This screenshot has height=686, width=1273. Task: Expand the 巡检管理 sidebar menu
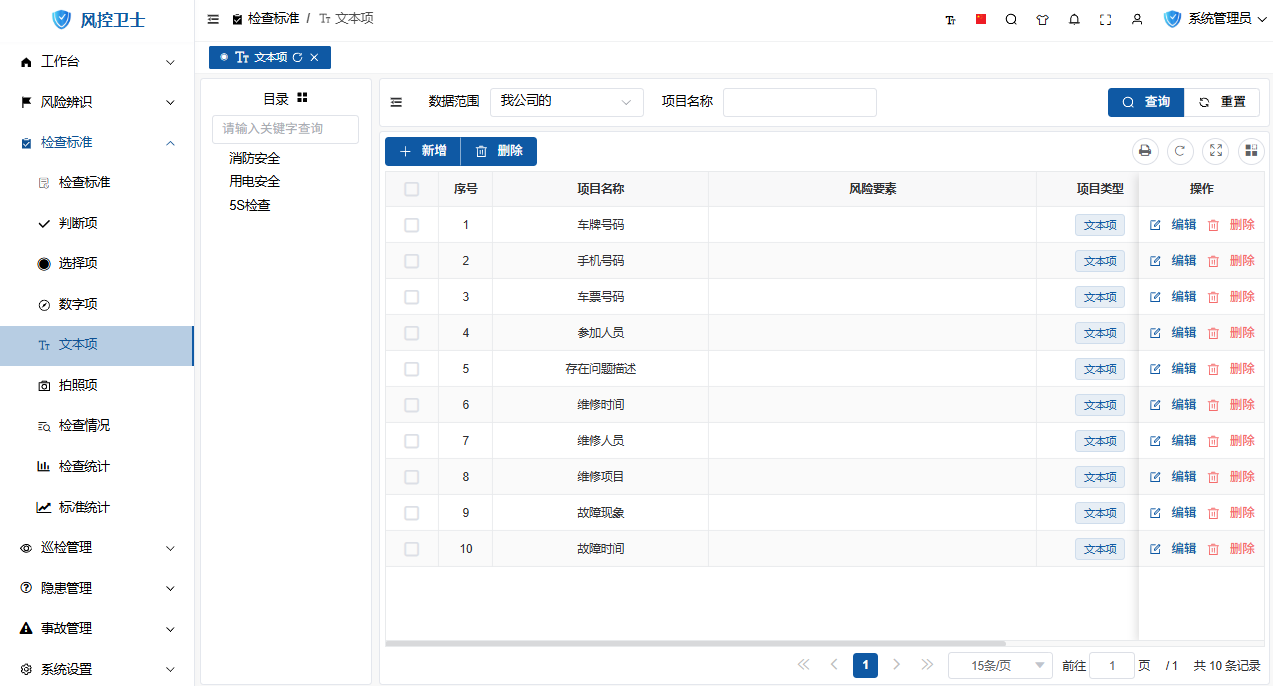tap(97, 548)
